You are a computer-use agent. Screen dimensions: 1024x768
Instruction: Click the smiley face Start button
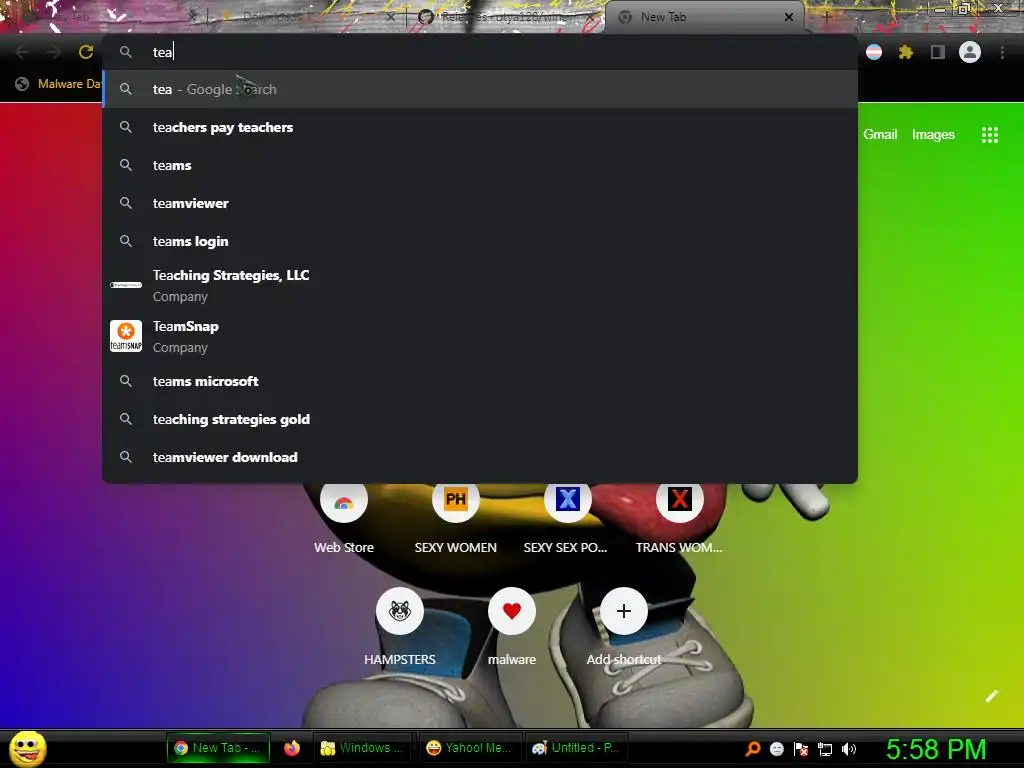(x=27, y=748)
